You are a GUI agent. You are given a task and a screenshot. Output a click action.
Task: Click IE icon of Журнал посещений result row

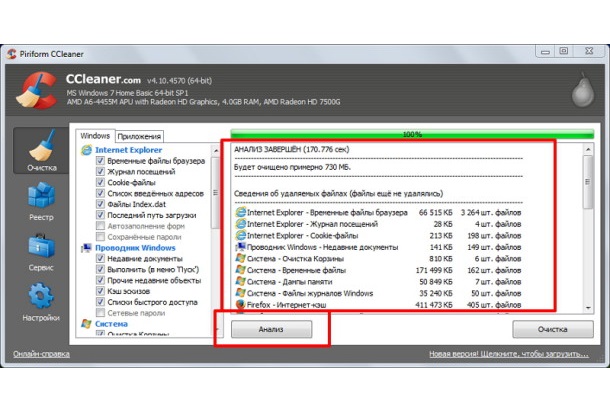point(240,224)
